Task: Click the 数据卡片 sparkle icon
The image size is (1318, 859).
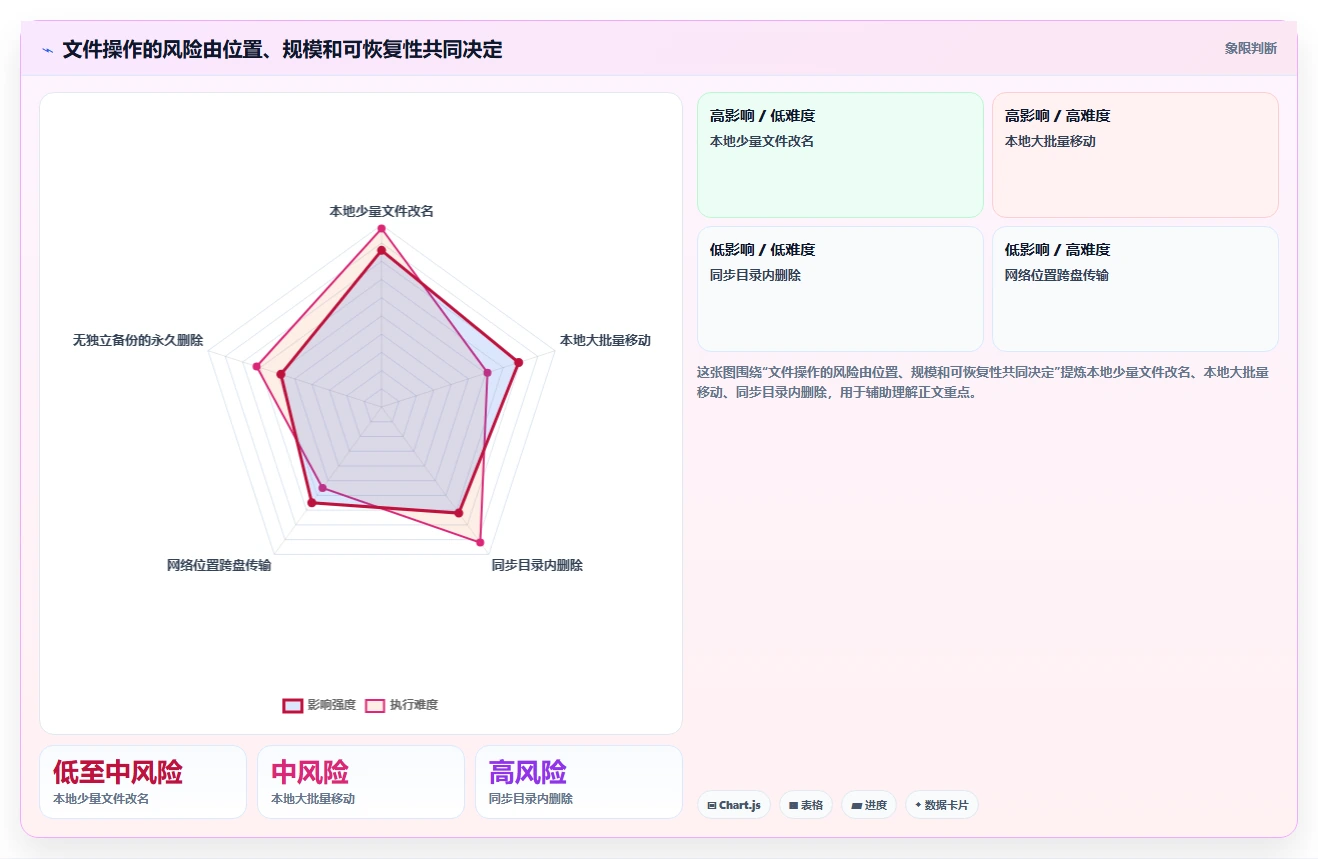Action: [918, 804]
